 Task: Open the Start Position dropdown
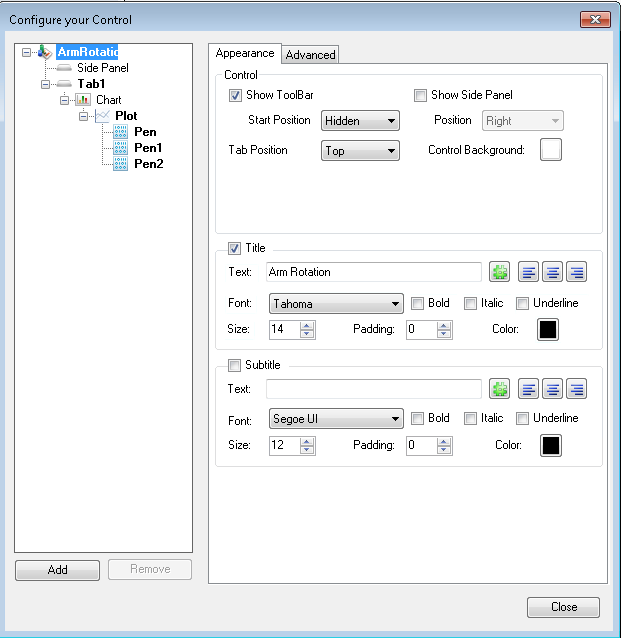(360, 121)
